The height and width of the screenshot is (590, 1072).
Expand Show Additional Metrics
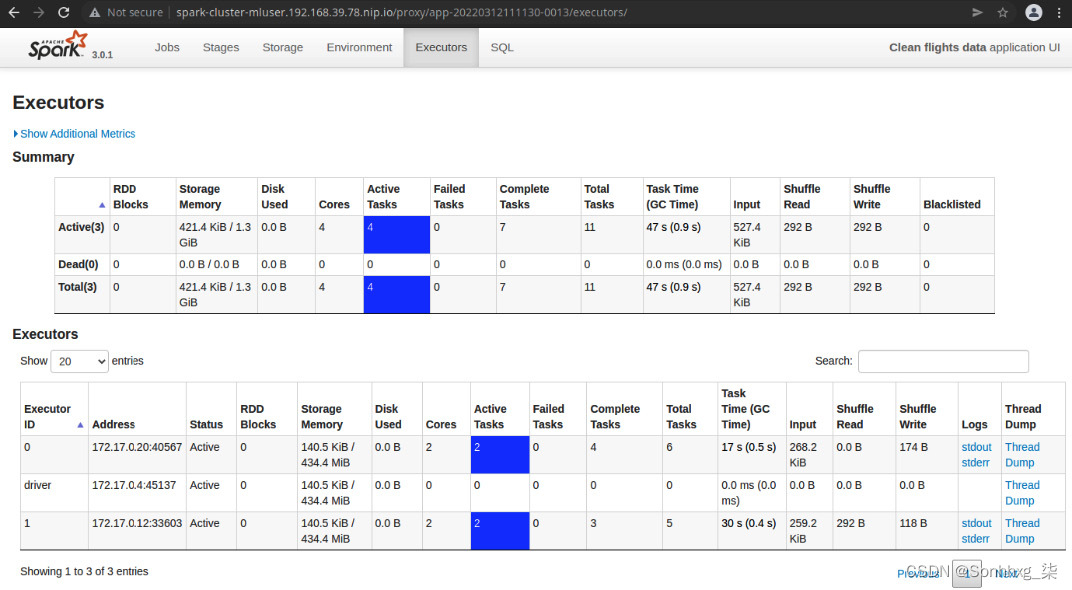pyautogui.click(x=75, y=133)
